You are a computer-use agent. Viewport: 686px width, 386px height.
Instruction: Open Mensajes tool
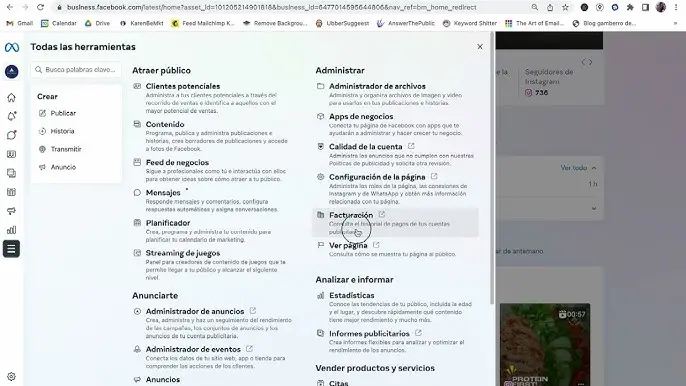(163, 193)
